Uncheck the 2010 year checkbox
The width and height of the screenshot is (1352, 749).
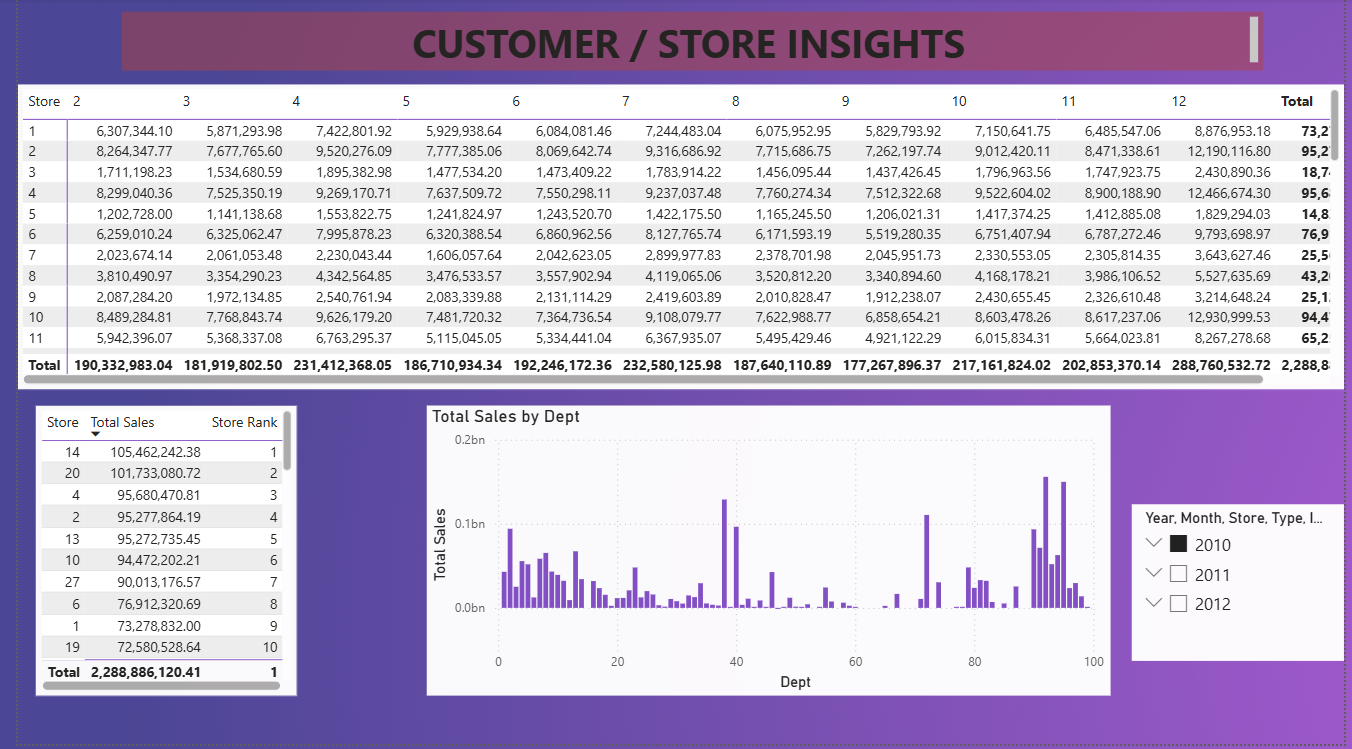click(x=1178, y=545)
